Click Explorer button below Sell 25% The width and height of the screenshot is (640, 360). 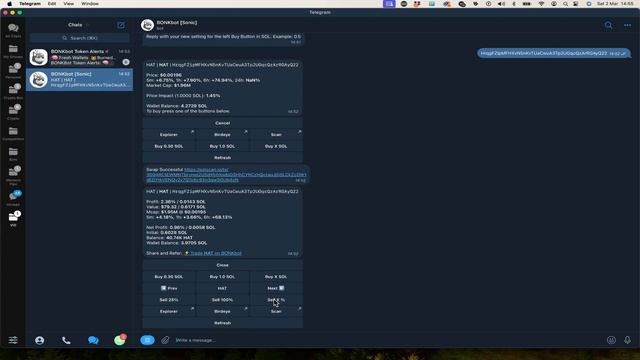(x=169, y=311)
